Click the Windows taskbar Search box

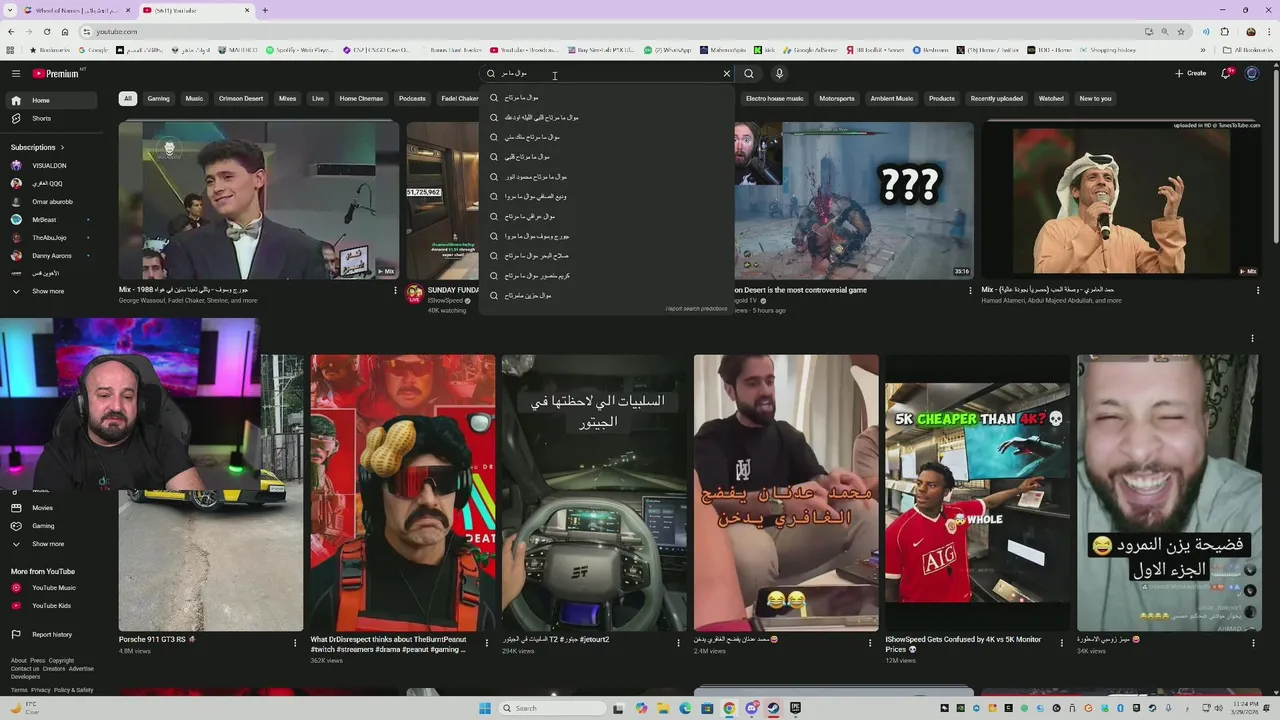553,708
